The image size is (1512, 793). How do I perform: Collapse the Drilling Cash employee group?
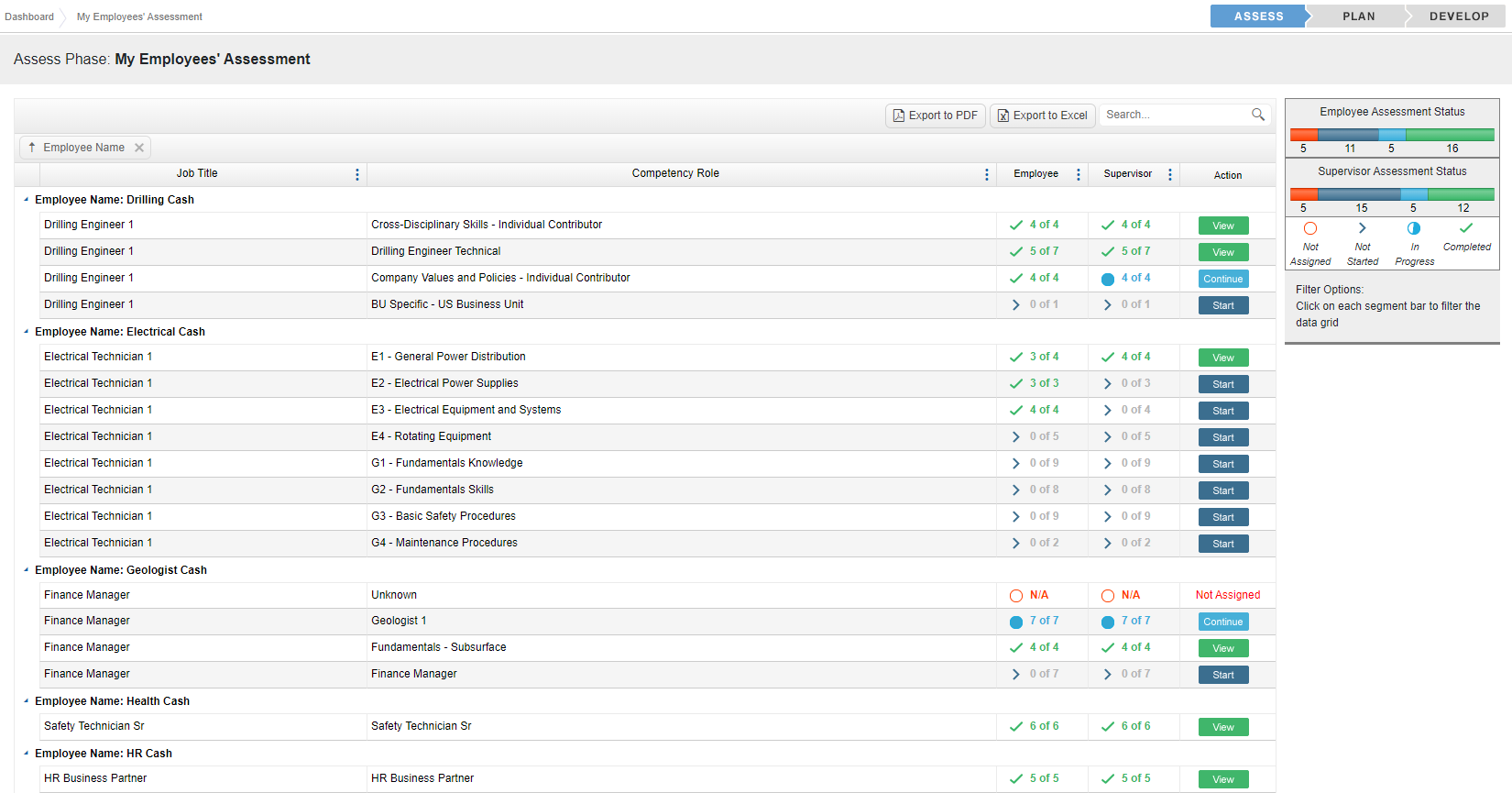(26, 200)
